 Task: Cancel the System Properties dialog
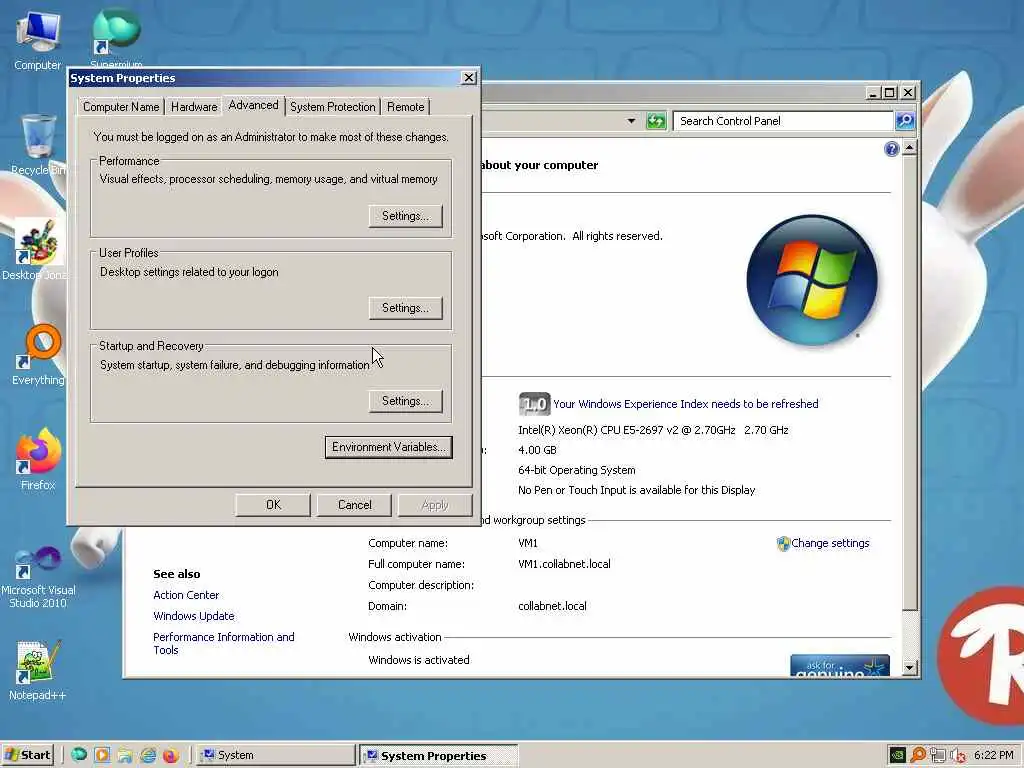[355, 505]
